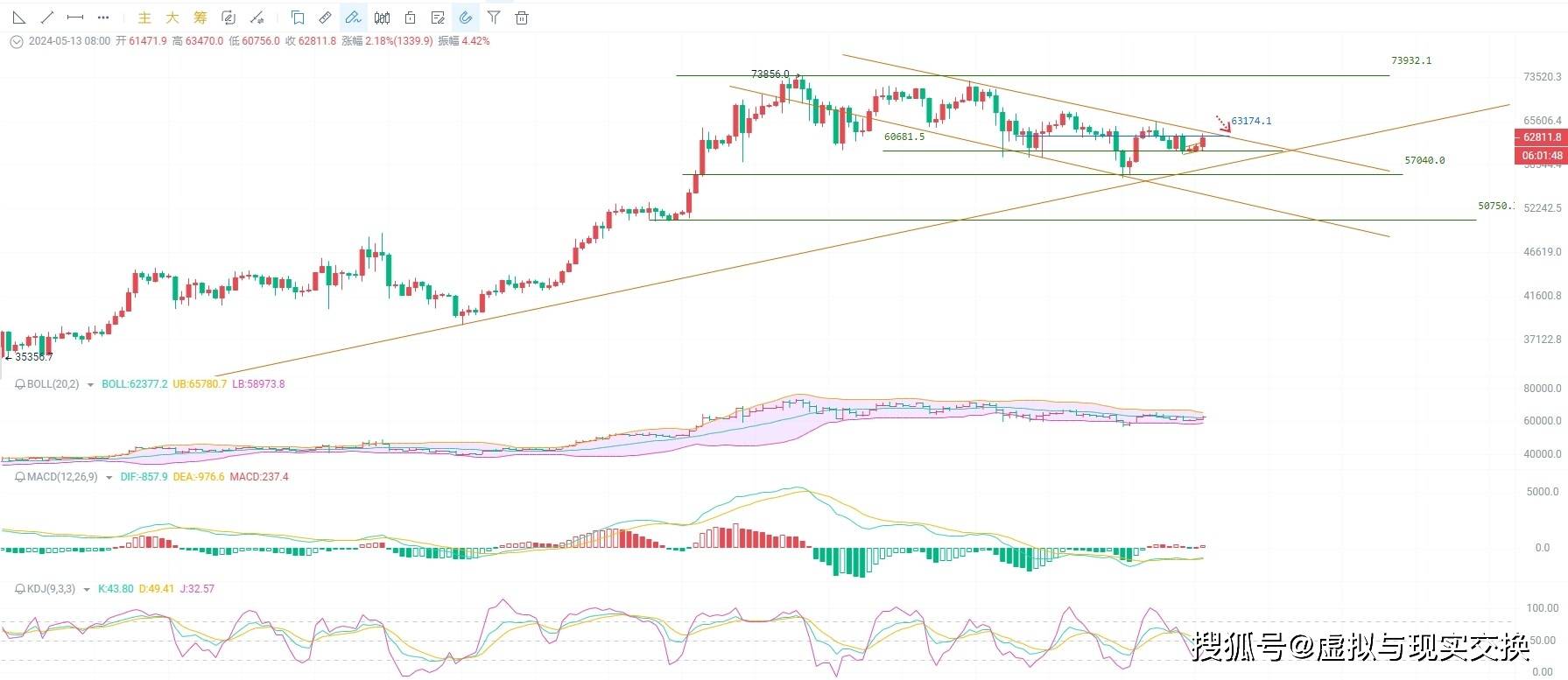The image size is (1568, 680).
Task: Toggle the 筹 chip distribution indicator
Action: [x=200, y=18]
